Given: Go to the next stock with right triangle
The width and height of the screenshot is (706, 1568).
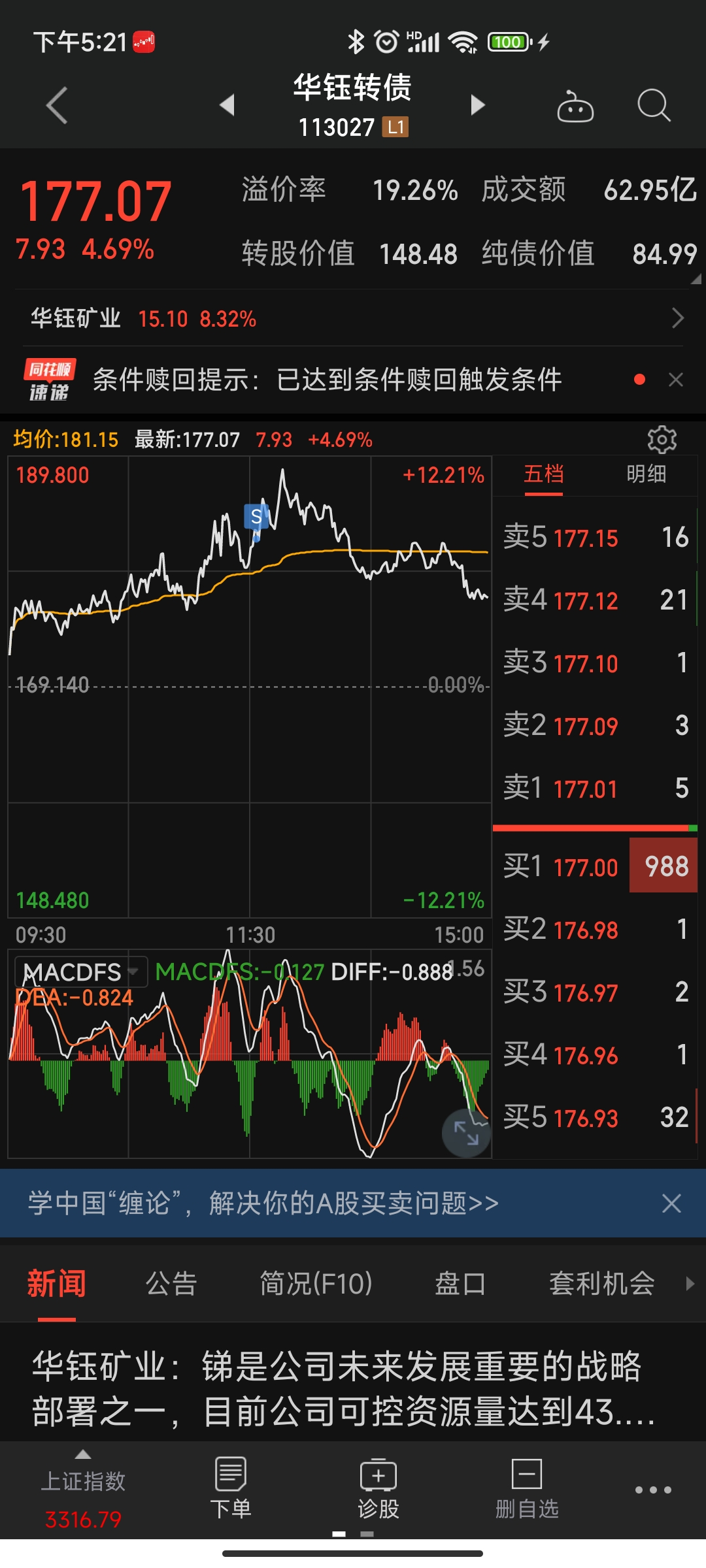Looking at the screenshot, I should pyautogui.click(x=478, y=105).
